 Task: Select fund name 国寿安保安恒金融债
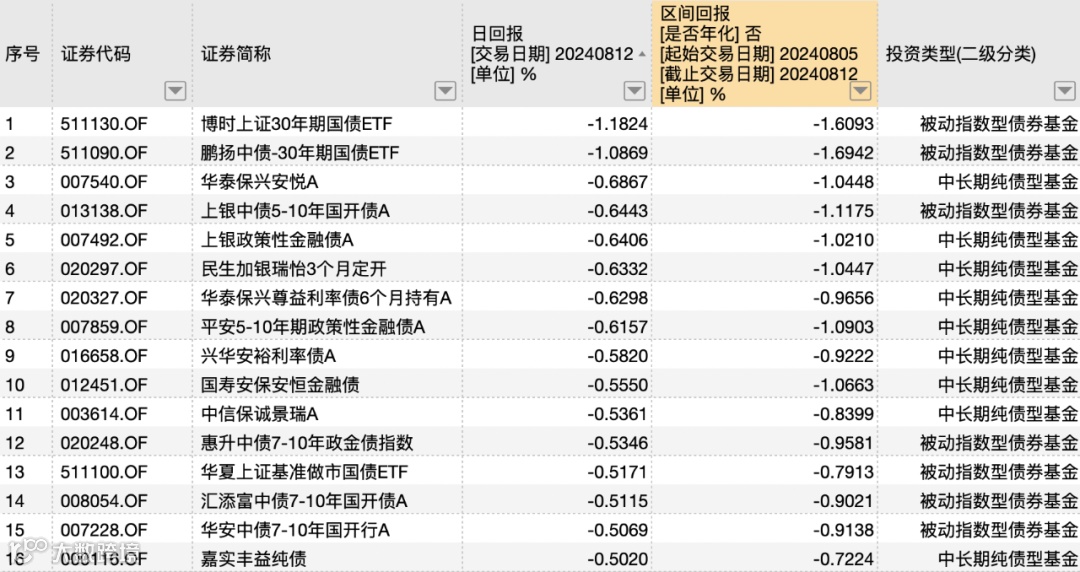280,385
